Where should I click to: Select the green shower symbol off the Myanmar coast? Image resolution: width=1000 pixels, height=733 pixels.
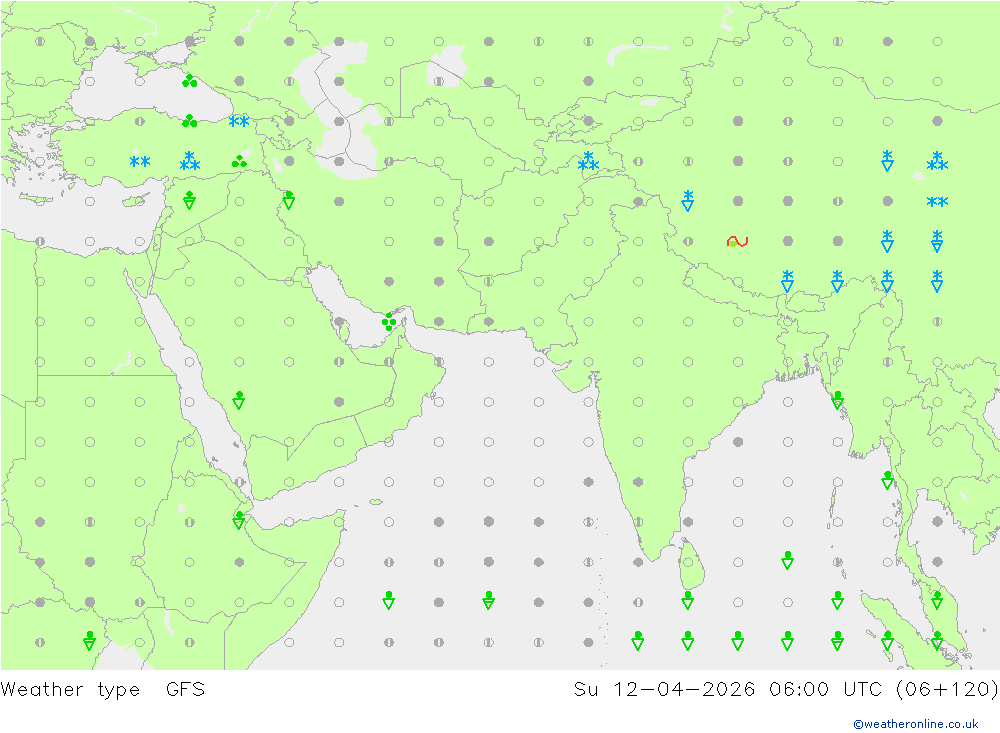click(887, 480)
